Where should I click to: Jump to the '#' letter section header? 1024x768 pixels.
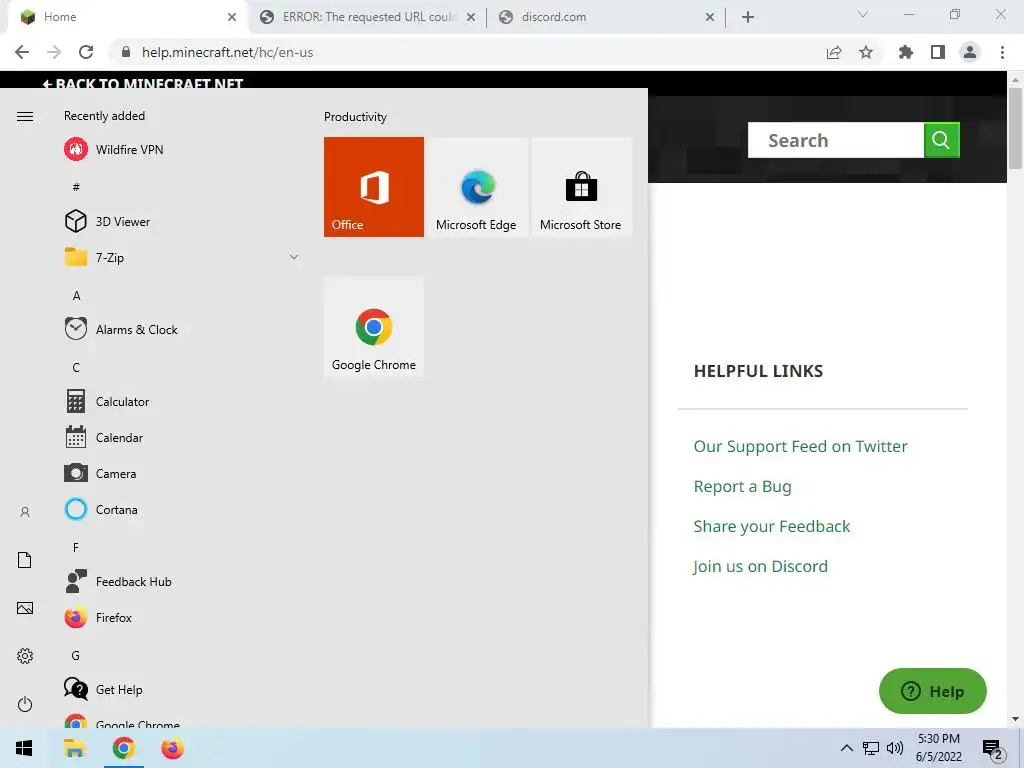tap(76, 187)
